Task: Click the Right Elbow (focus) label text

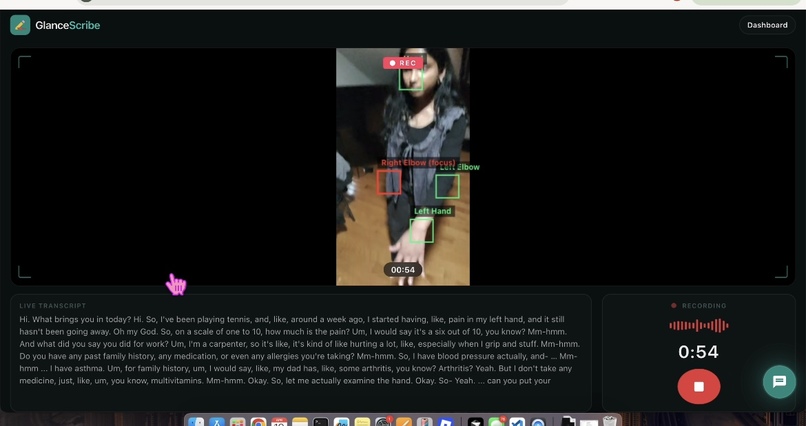Action: click(418, 163)
